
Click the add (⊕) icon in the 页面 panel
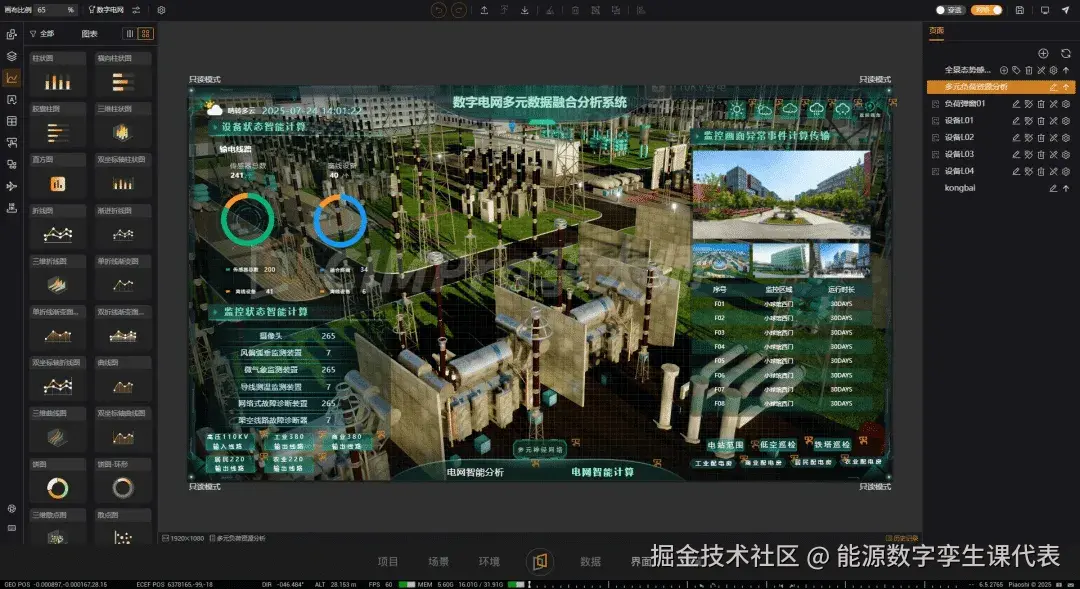point(1044,53)
